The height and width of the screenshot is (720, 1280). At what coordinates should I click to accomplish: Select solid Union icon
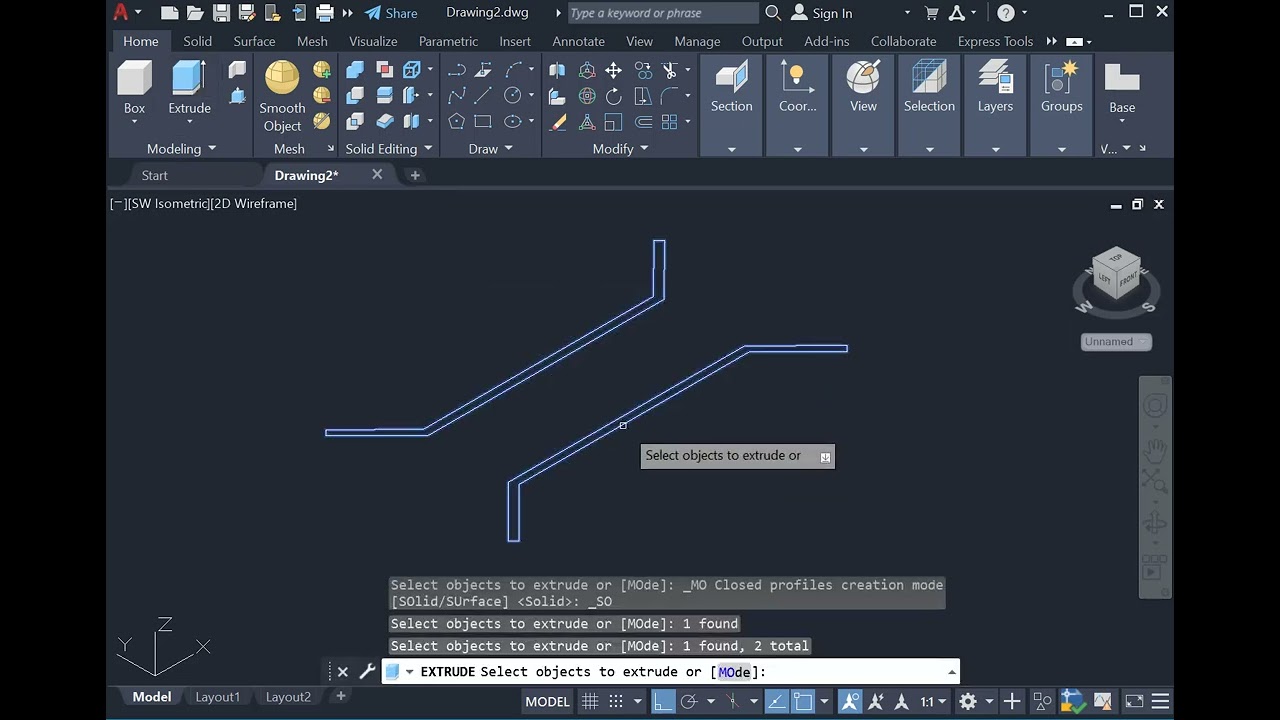coord(355,70)
